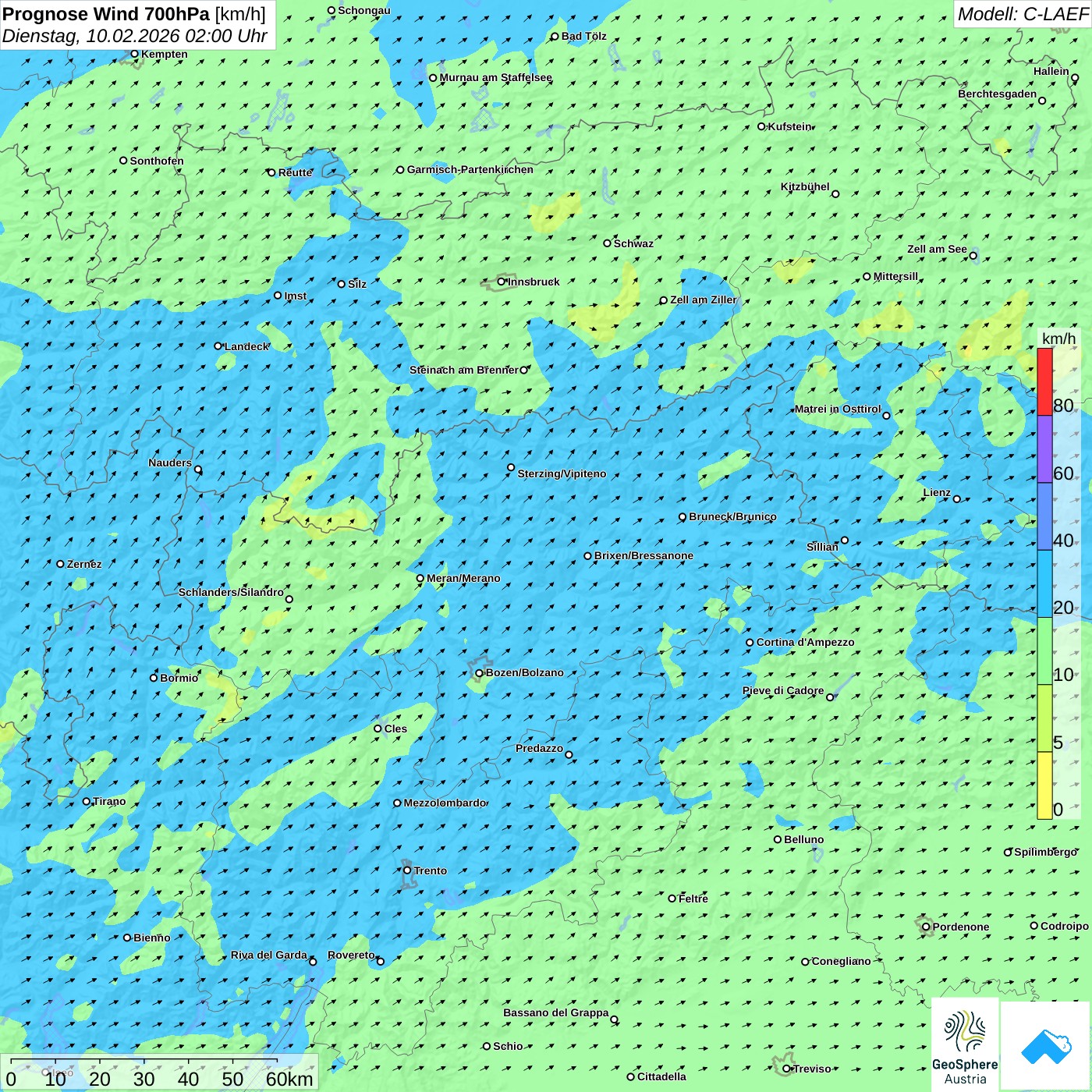Image resolution: width=1092 pixels, height=1092 pixels.
Task: Click the Hallein location dot
Action: [1075, 78]
